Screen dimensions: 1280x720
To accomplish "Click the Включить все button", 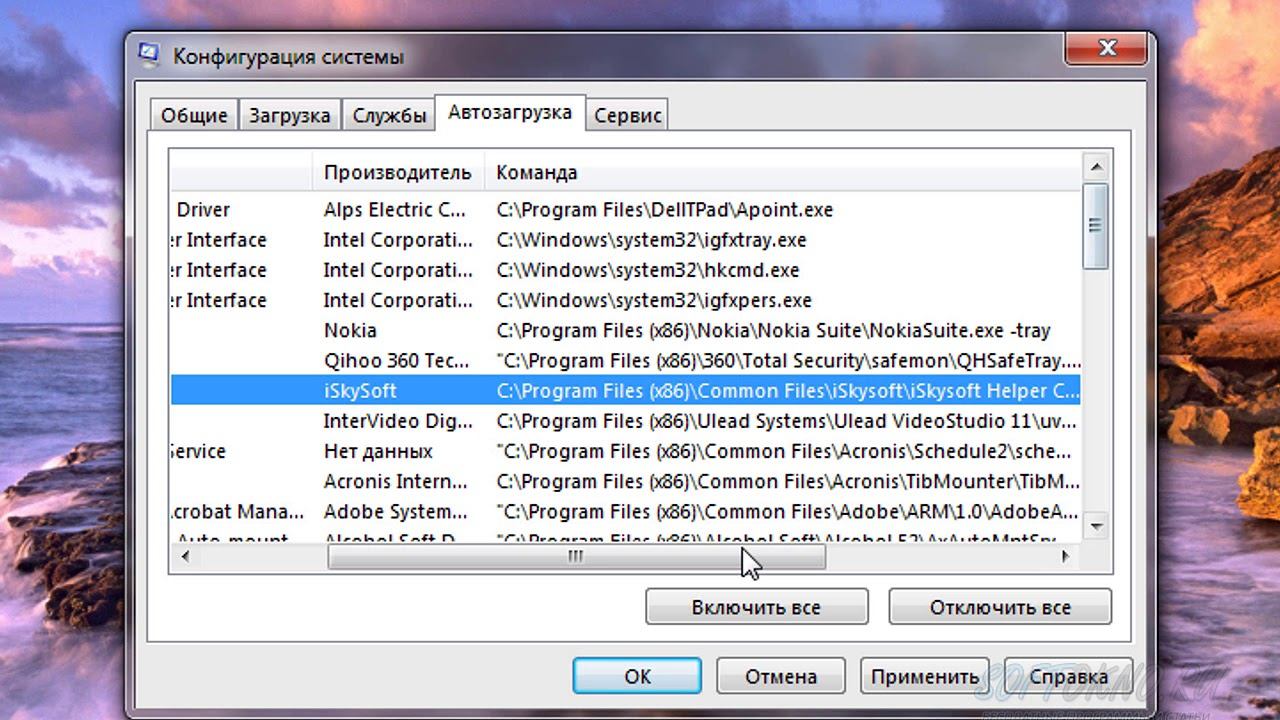I will tap(756, 607).
